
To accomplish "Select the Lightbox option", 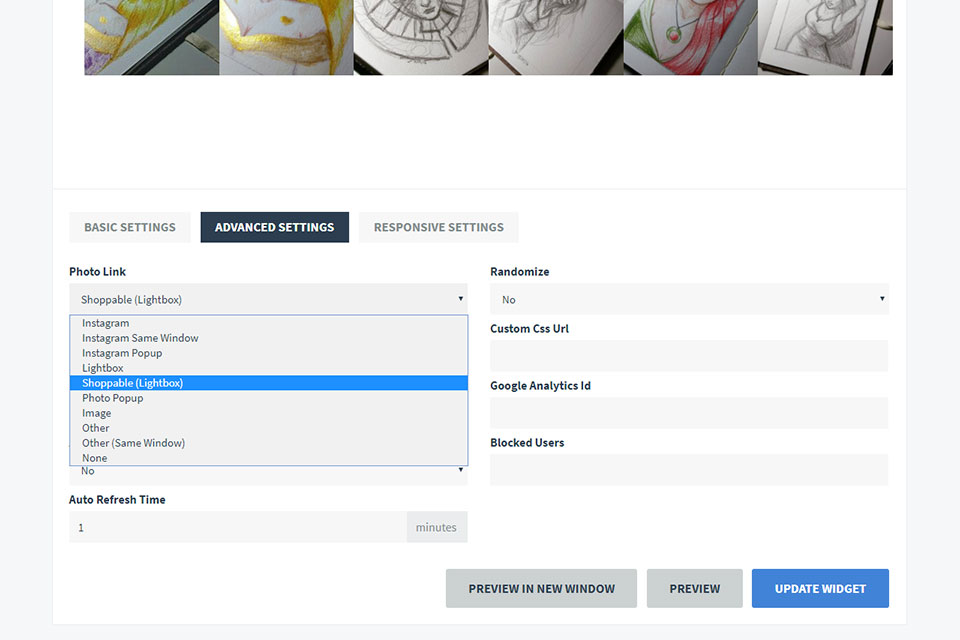I will (x=269, y=368).
